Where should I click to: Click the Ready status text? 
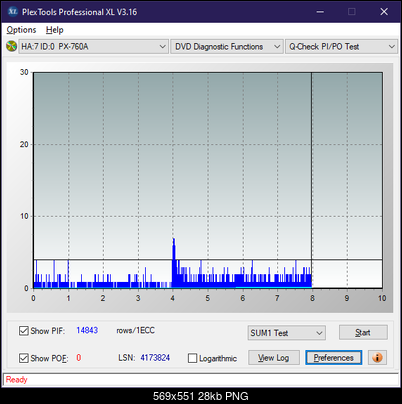(16, 379)
